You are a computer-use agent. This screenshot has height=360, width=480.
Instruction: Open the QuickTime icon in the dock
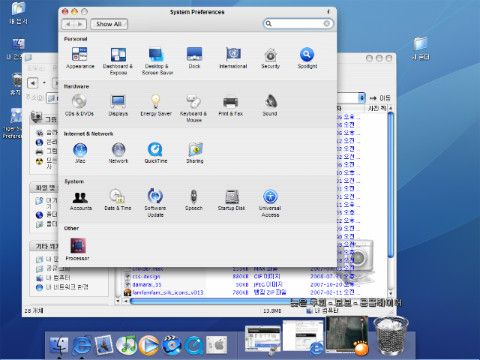click(x=194, y=345)
